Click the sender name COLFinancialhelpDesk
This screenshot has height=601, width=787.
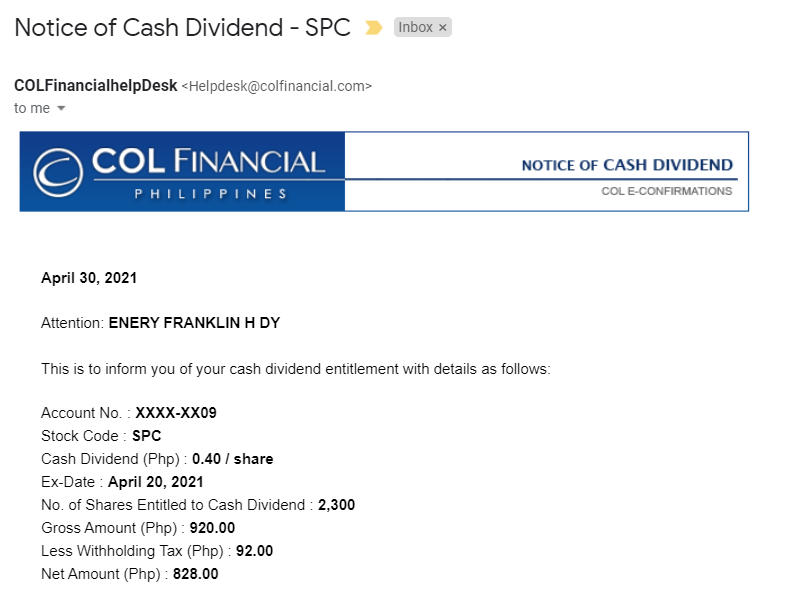[95, 86]
